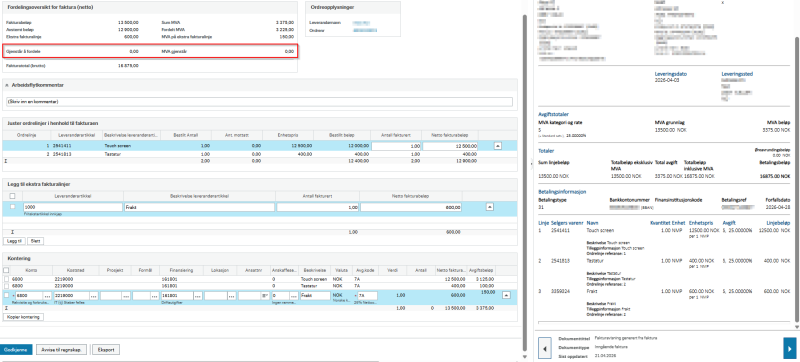The width and height of the screenshot is (800, 362).
Task: Open the blurred Leverandørnavn link
Action: [x=361, y=23]
